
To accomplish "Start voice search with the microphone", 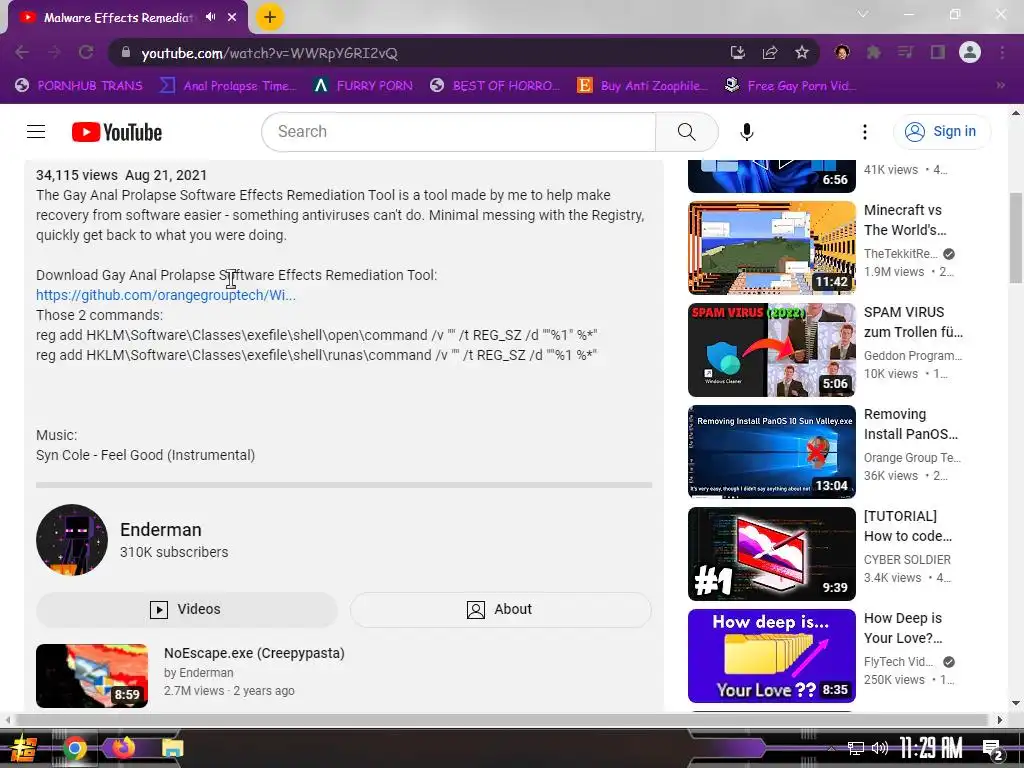I will point(746,132).
